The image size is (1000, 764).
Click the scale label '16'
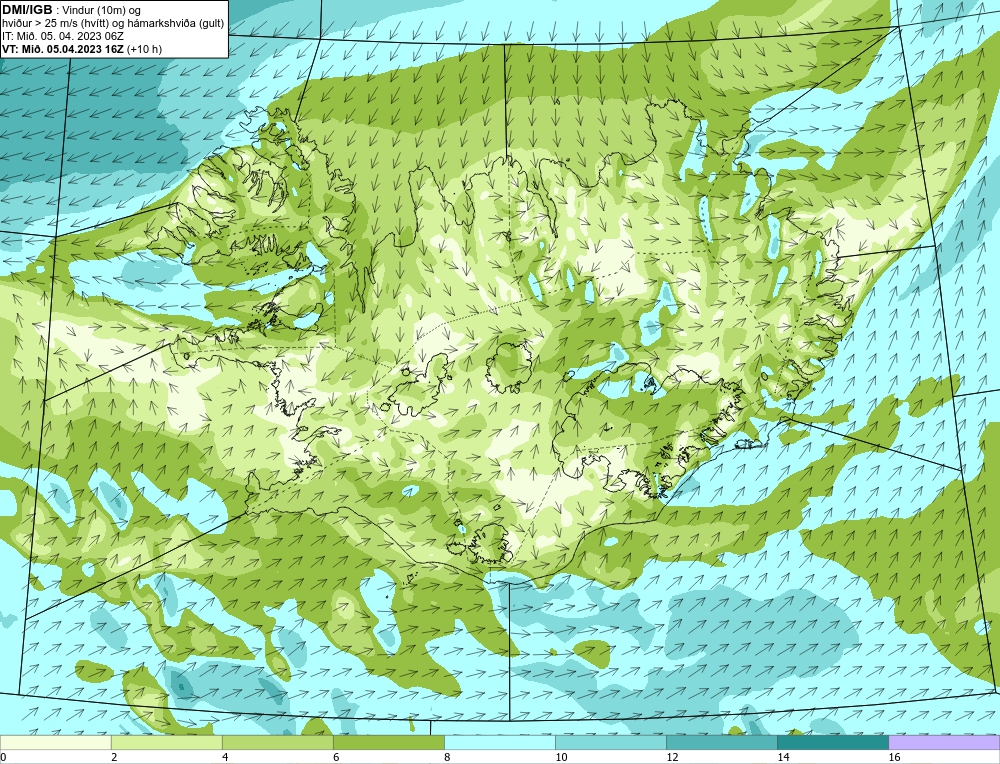click(x=893, y=757)
